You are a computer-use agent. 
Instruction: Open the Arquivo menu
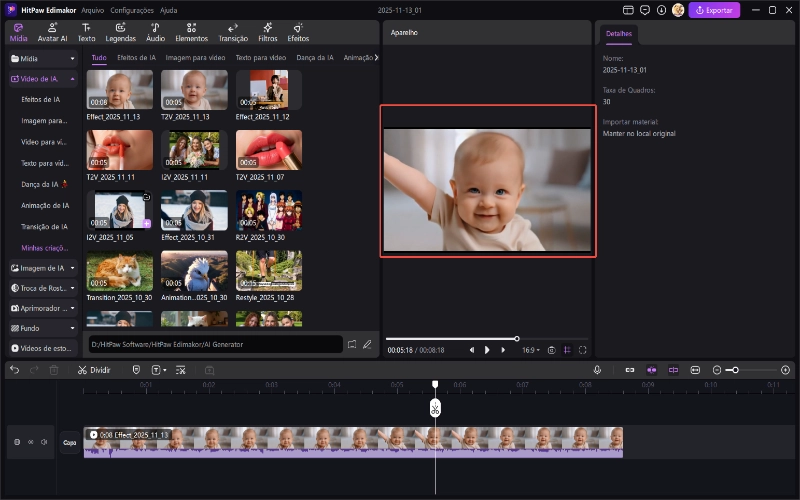(x=92, y=9)
